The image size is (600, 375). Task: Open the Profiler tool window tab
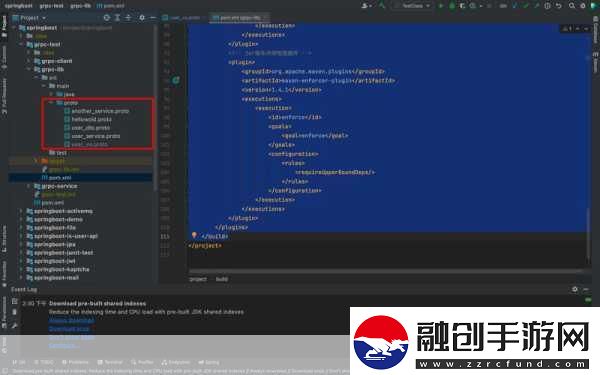(142, 362)
